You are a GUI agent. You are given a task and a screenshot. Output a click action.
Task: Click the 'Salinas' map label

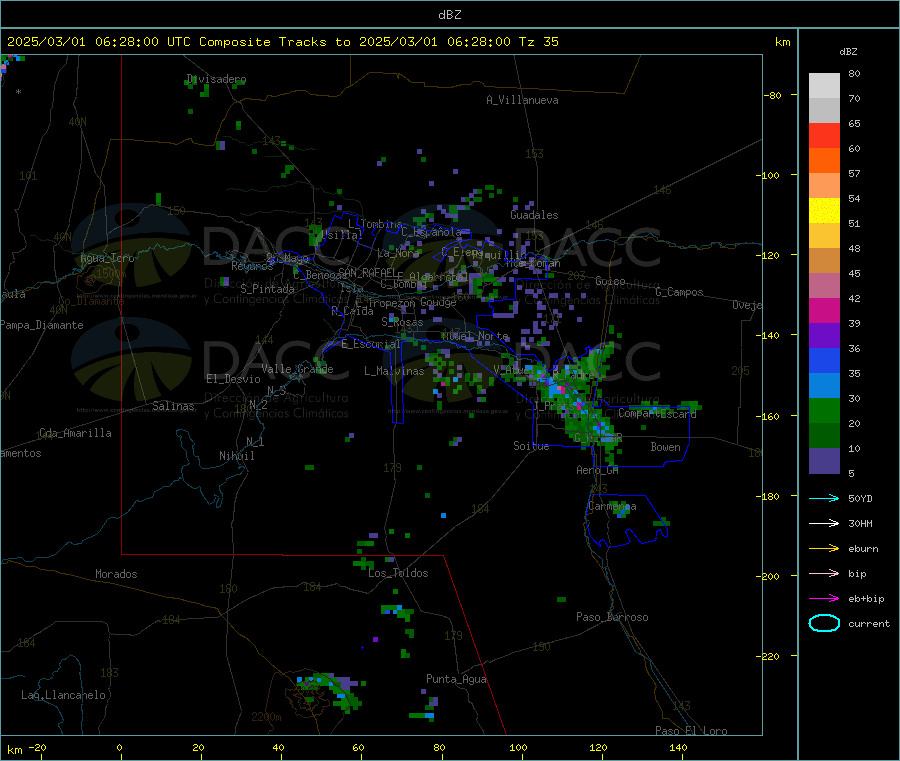click(x=173, y=406)
